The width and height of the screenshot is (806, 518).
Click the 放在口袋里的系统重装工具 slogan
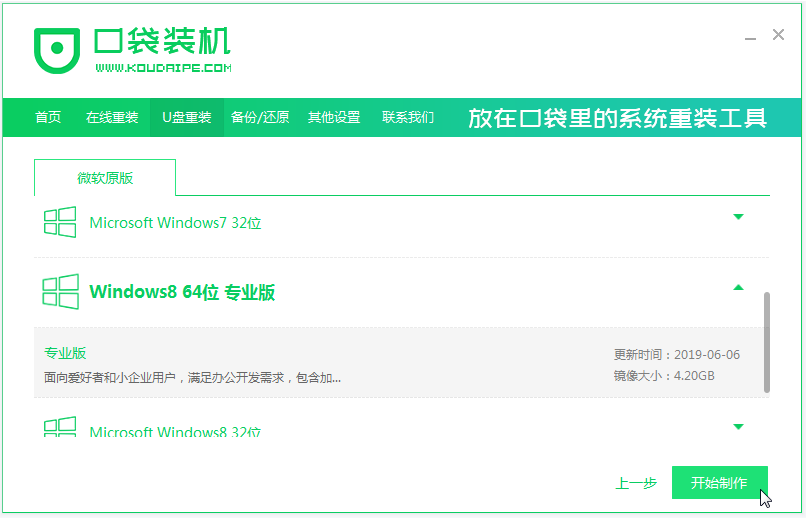[617, 118]
